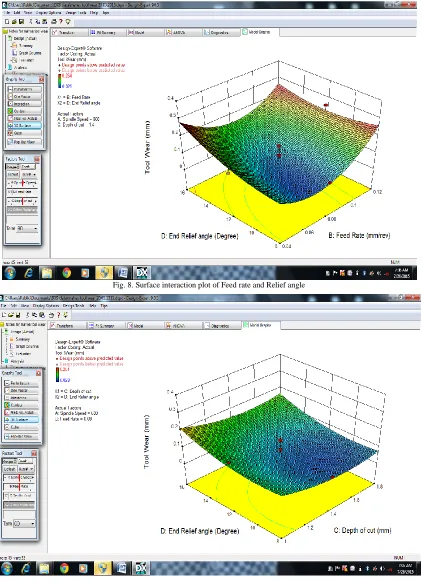Close Graphs Tool palette in depth of cut window

tap(38, 373)
